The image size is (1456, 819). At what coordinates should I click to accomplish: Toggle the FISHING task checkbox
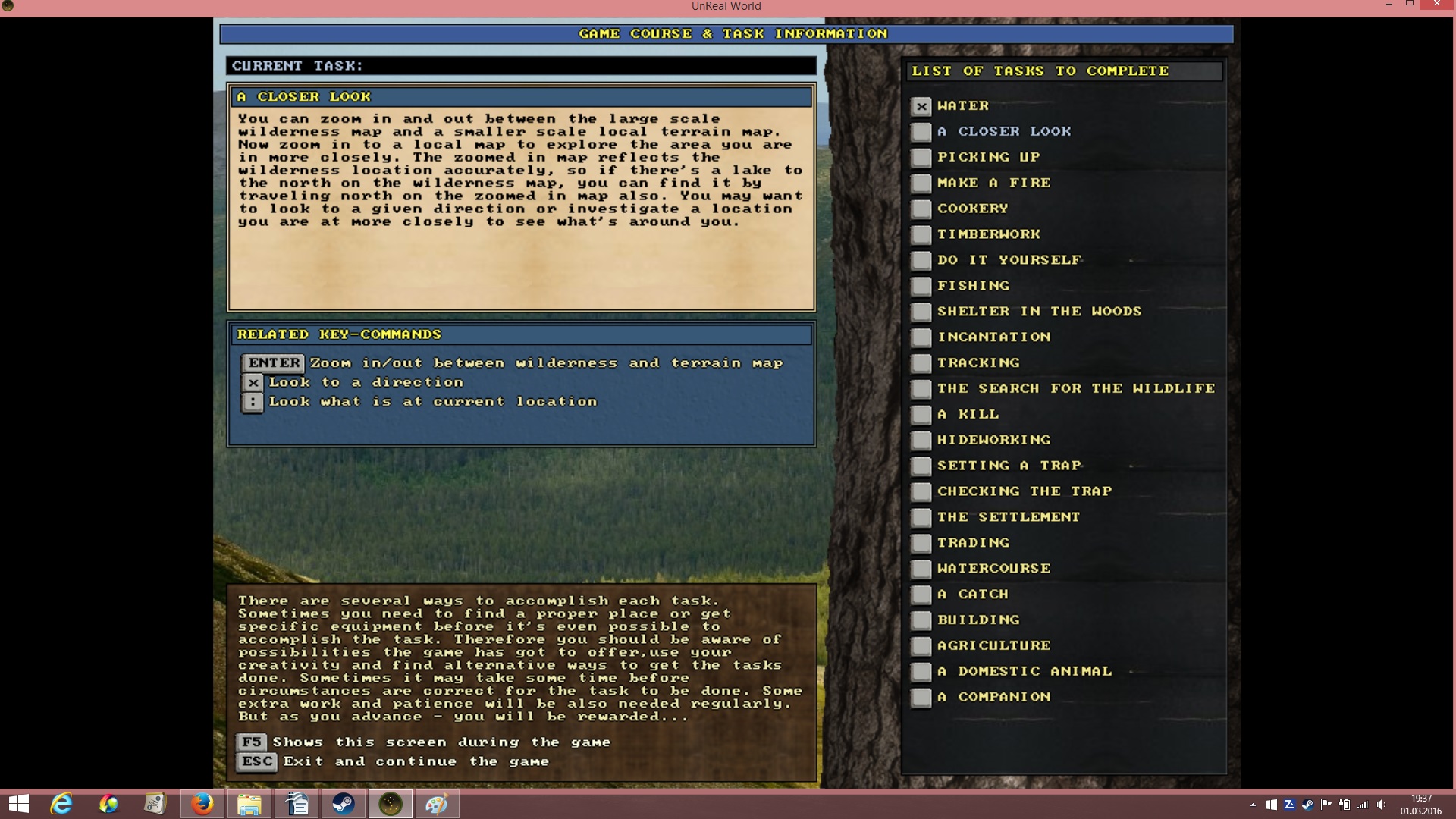click(x=921, y=287)
